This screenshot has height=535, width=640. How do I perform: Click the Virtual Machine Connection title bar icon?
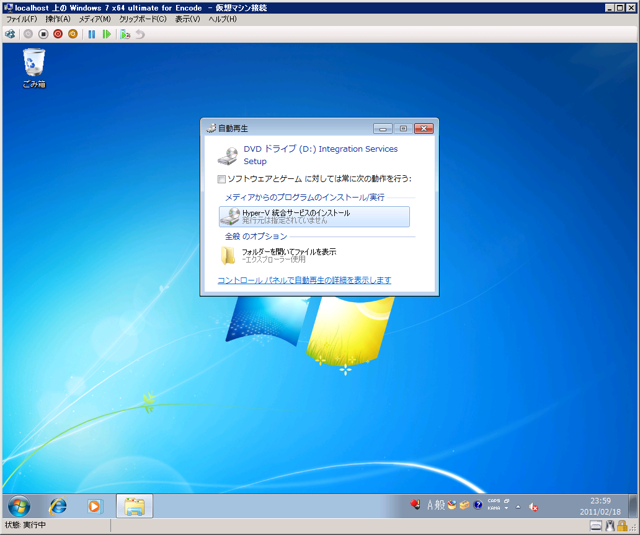[x=8, y=8]
